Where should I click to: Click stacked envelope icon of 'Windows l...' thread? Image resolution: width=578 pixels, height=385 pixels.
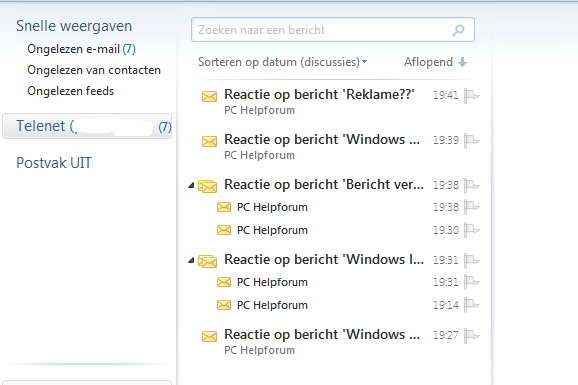pos(208,261)
